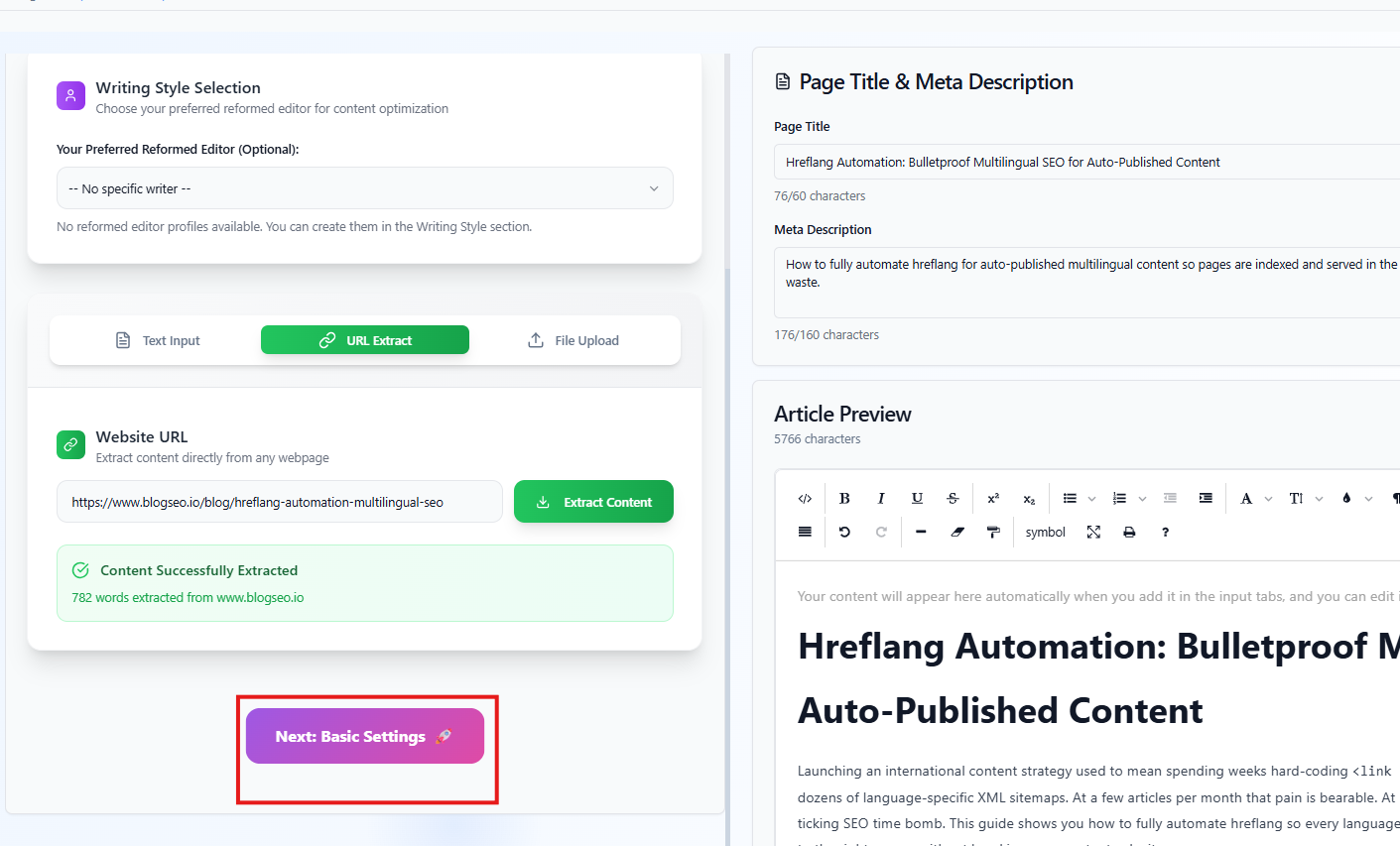Expand font family dropdown arrow
Screen dimensions: 1400x846
pyautogui.click(x=1268, y=499)
